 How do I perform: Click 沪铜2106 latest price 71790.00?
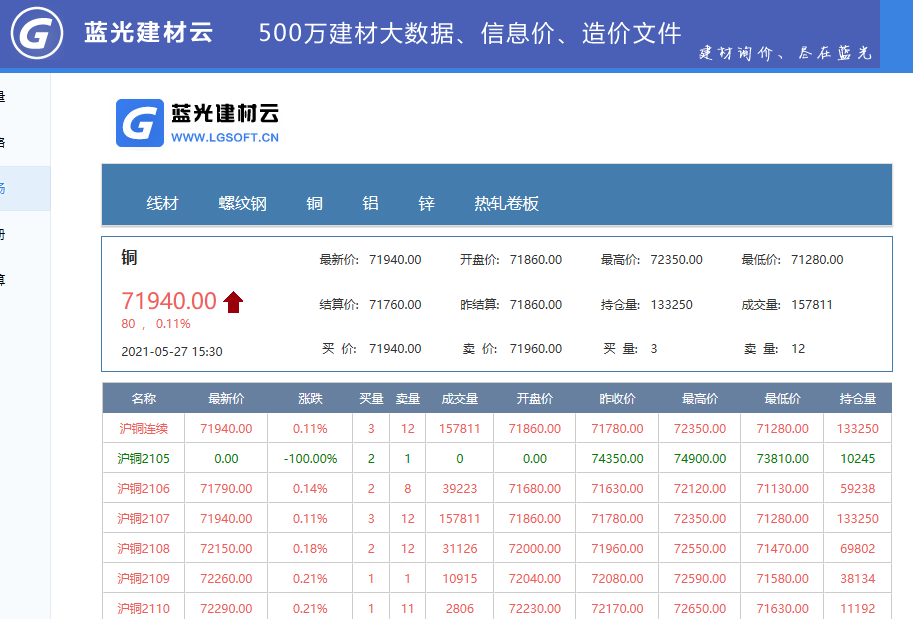coord(226,489)
